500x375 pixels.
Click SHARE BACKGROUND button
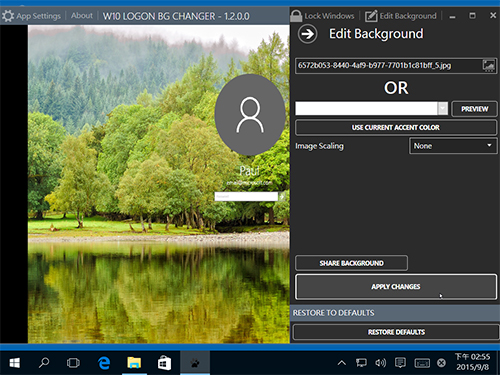351,263
